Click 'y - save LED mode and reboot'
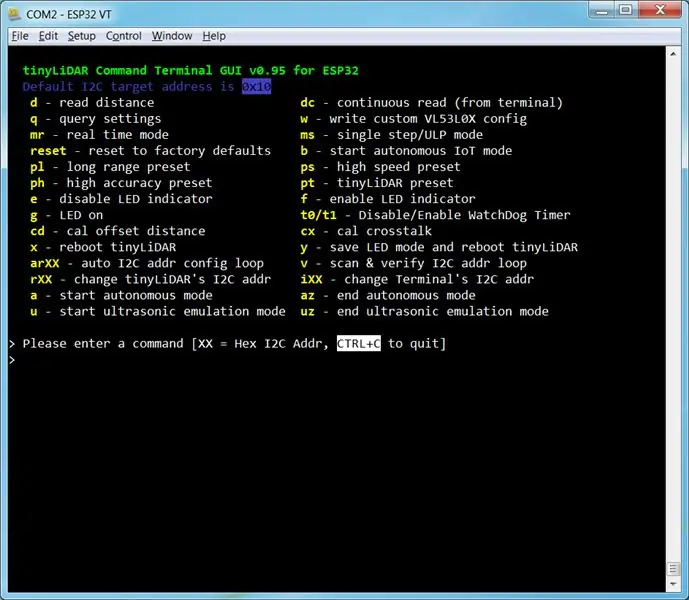689x600 pixels. tap(439, 247)
